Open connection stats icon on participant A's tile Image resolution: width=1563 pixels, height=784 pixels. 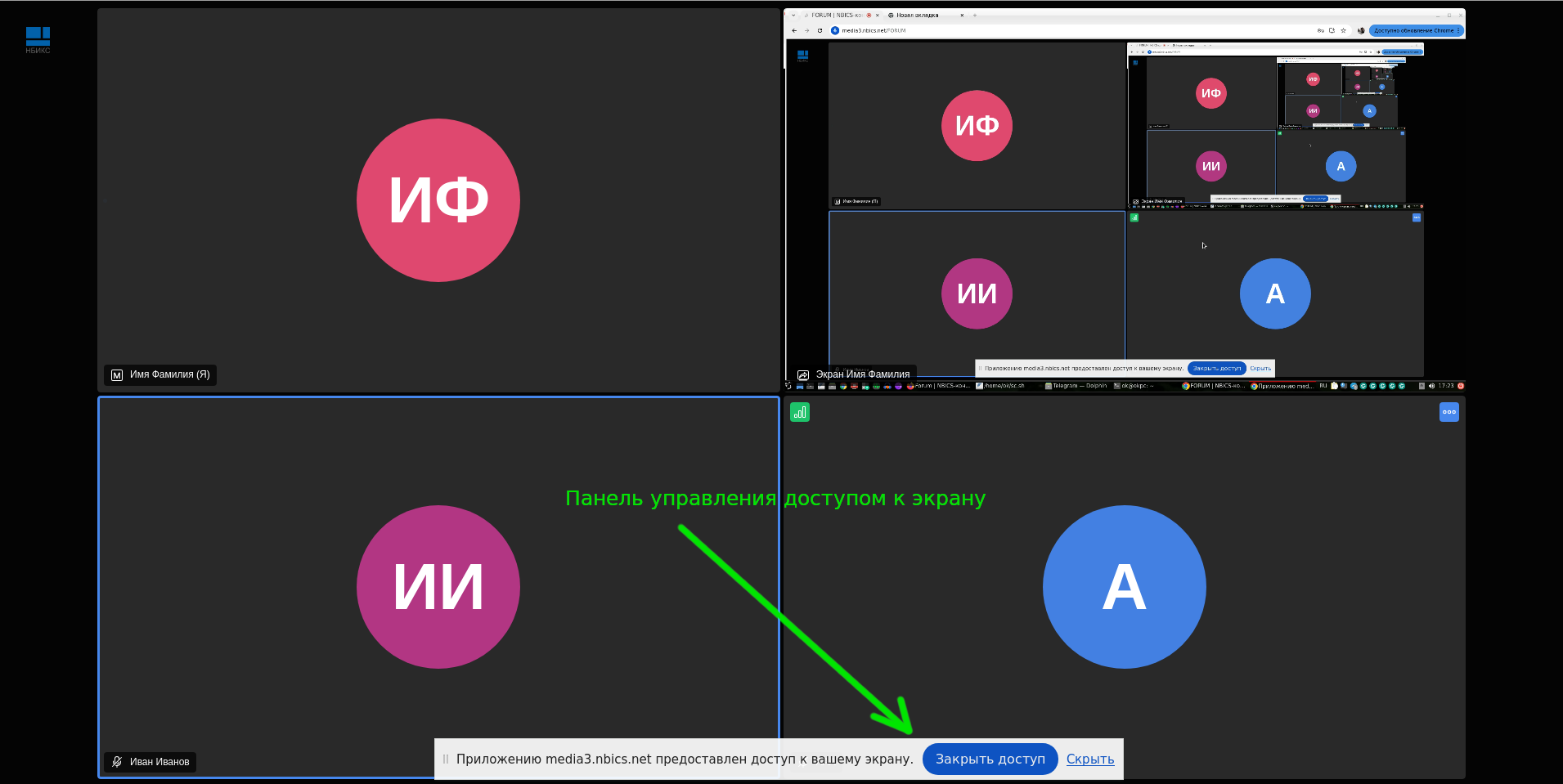pyautogui.click(x=799, y=413)
